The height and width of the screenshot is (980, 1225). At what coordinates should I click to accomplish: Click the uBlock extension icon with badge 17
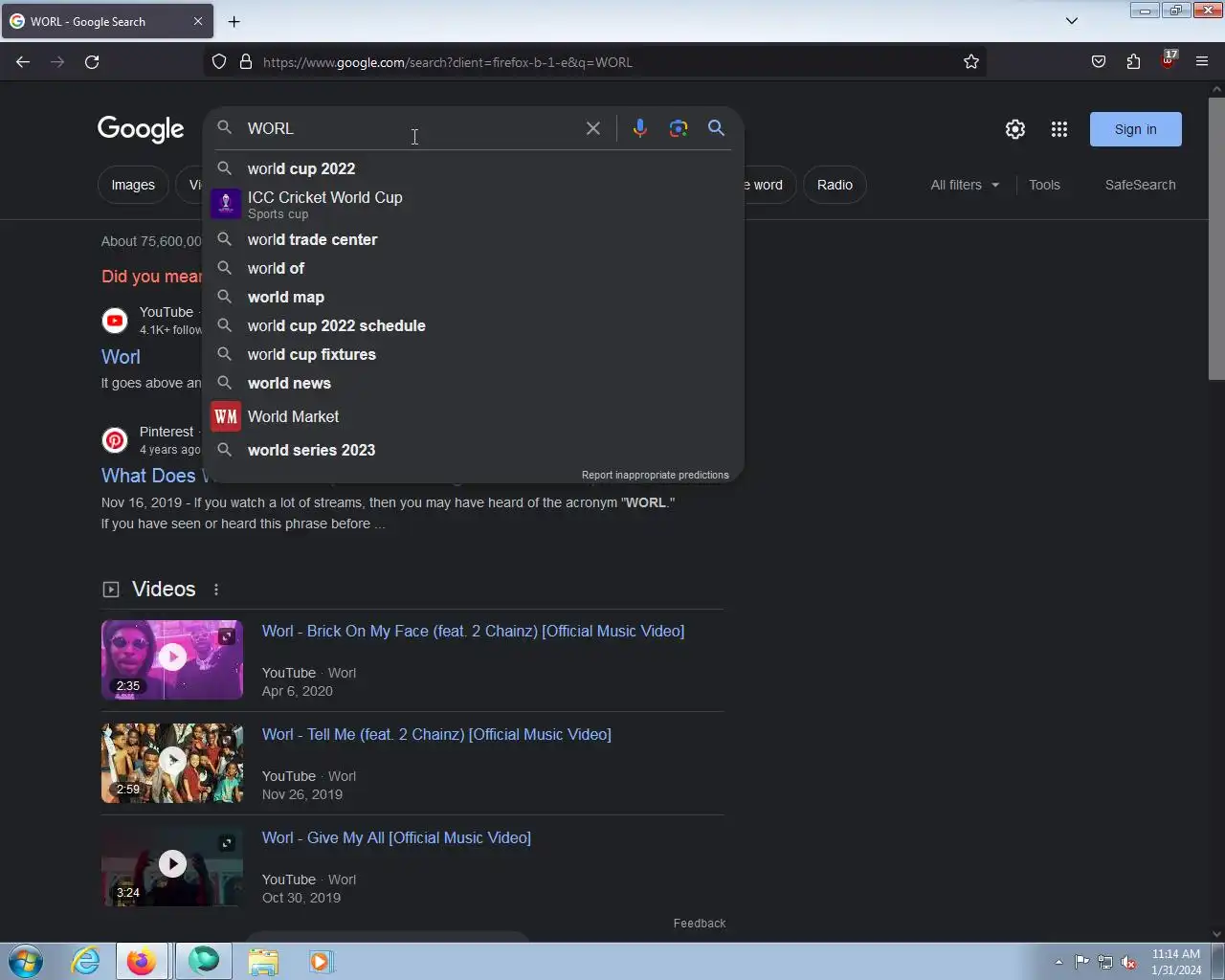(1168, 61)
